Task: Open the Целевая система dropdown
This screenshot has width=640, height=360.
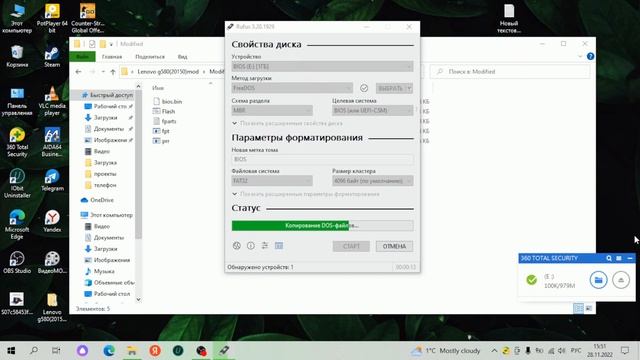Action: [373, 110]
